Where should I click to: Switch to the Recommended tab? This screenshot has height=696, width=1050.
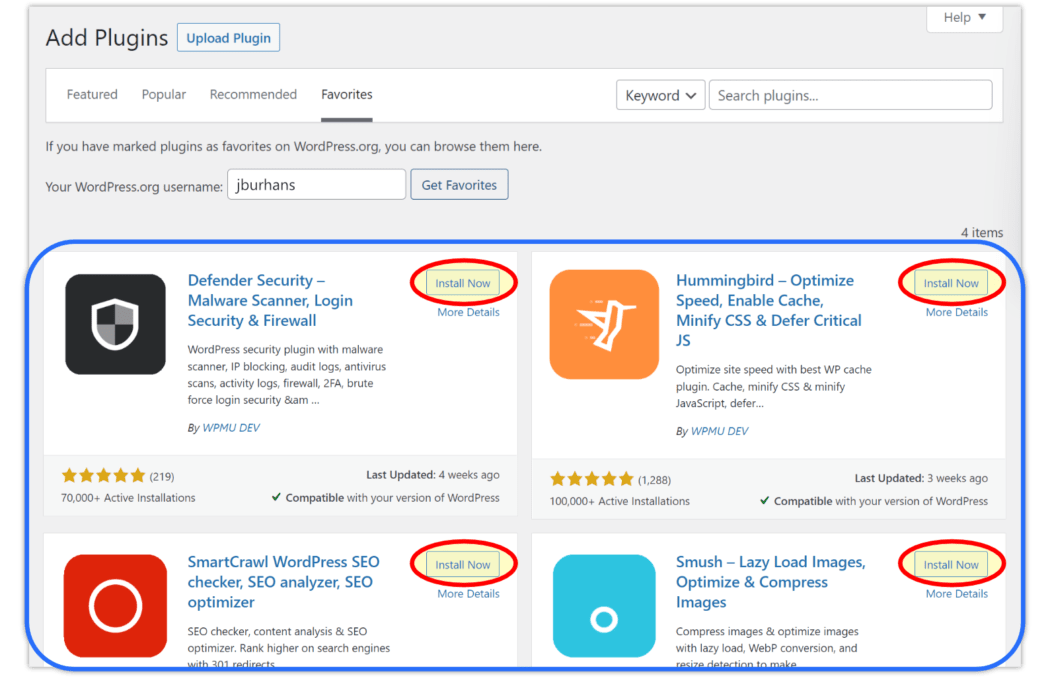click(253, 94)
